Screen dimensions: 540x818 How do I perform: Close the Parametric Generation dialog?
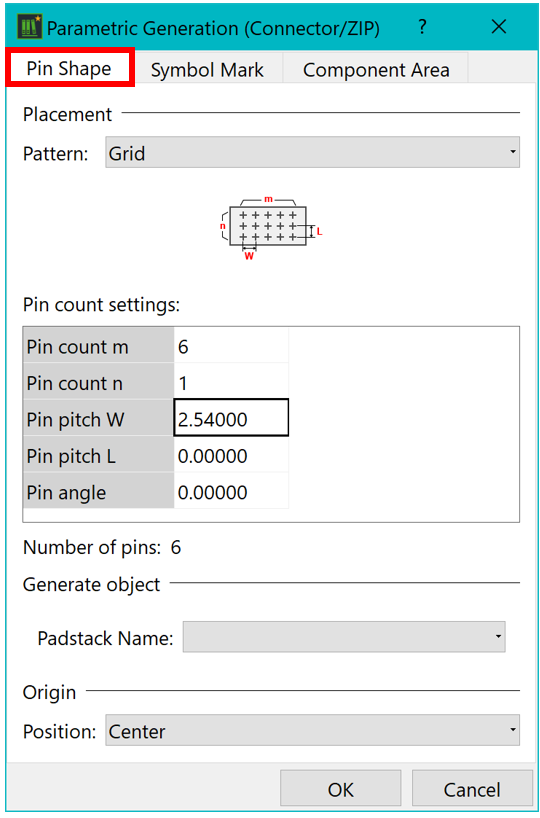(499, 26)
